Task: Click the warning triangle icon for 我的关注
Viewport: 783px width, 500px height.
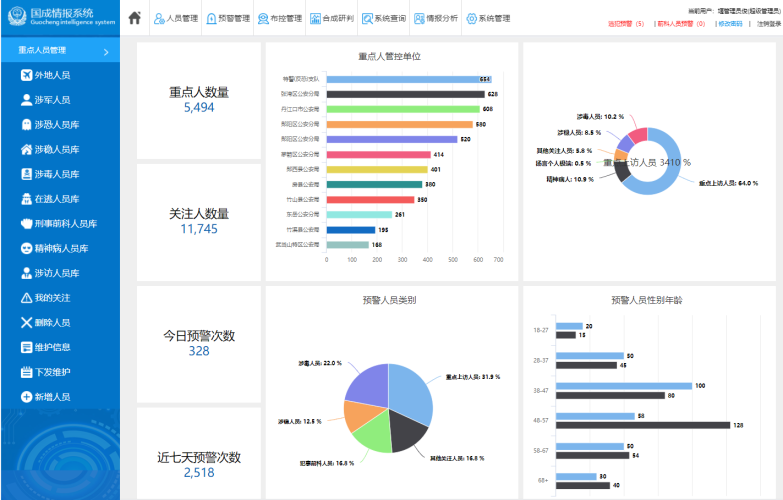Action: (27, 298)
